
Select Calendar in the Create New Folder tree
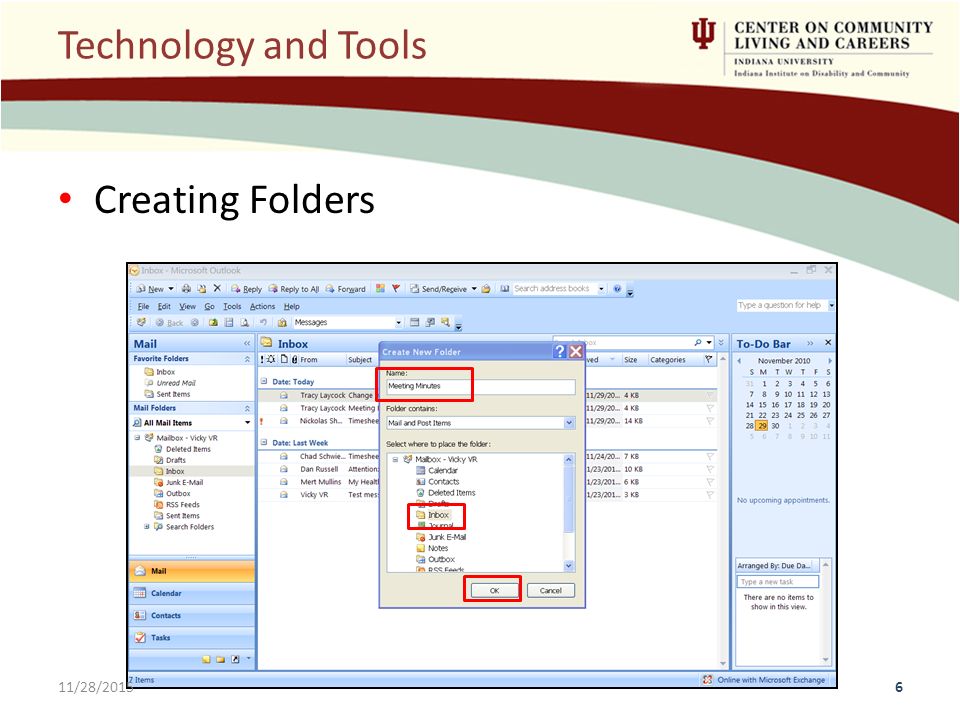(x=437, y=470)
